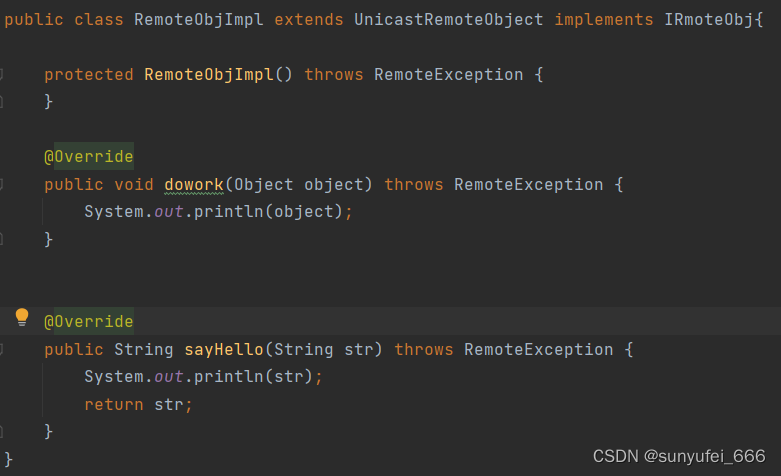Click the protected keyword
The width and height of the screenshot is (781, 476).
[89, 74]
